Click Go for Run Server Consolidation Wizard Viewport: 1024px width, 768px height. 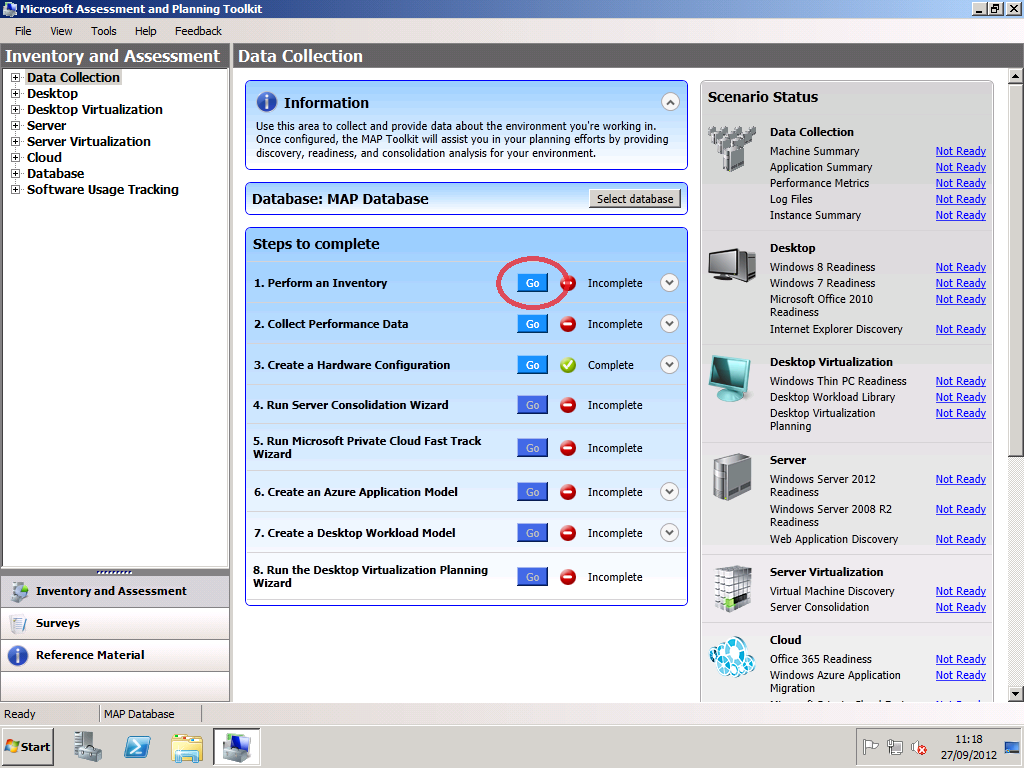532,405
